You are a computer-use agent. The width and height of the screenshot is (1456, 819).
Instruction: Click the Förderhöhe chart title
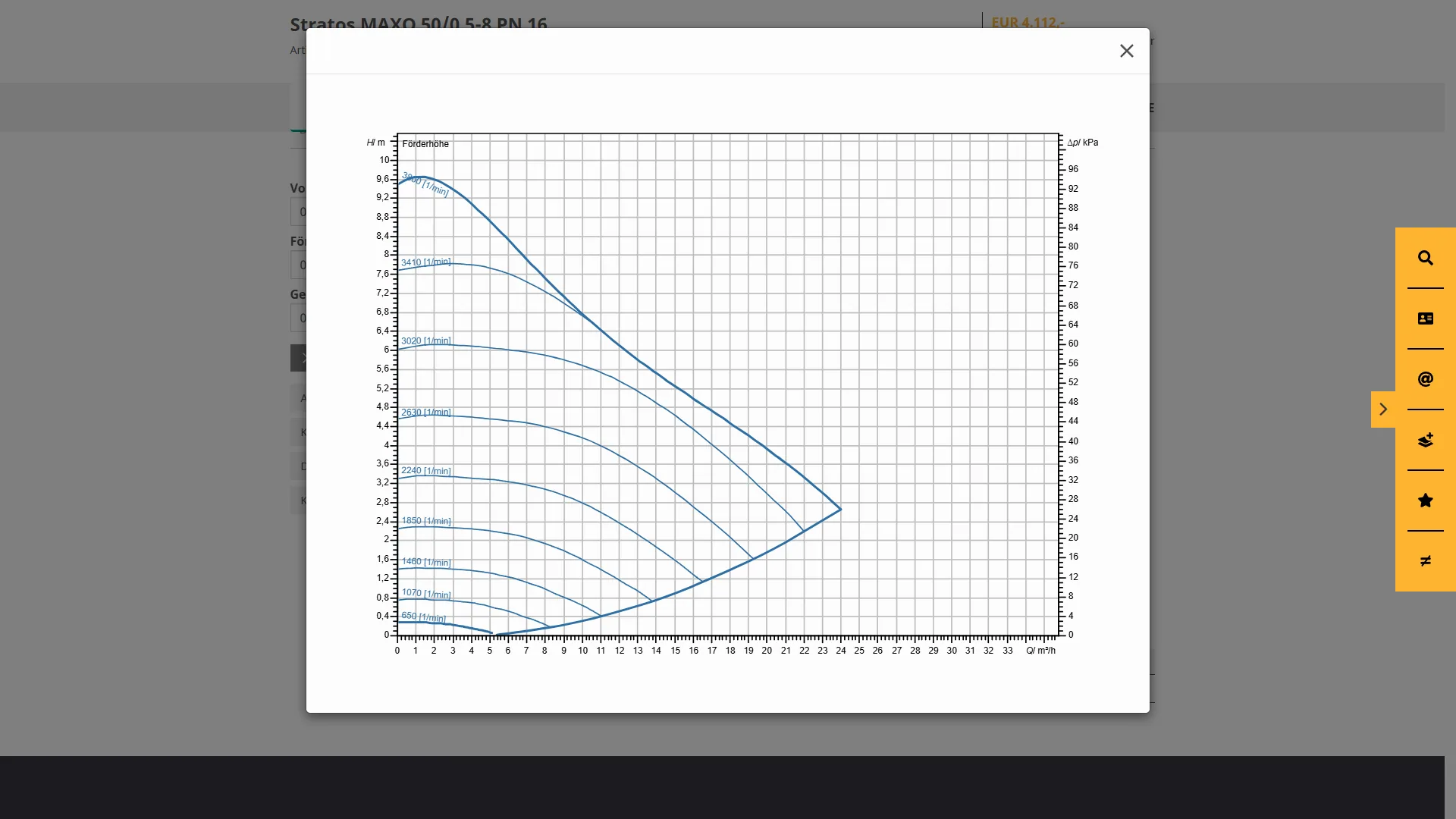[425, 144]
